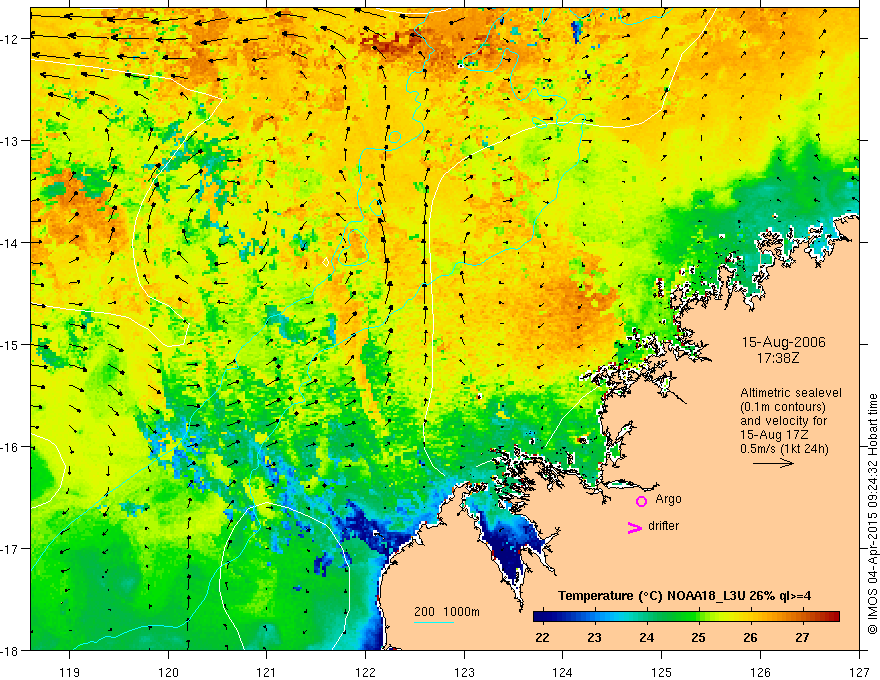Click the 'and velocity for' caption line
The width and height of the screenshot is (880, 680).
tap(783, 421)
